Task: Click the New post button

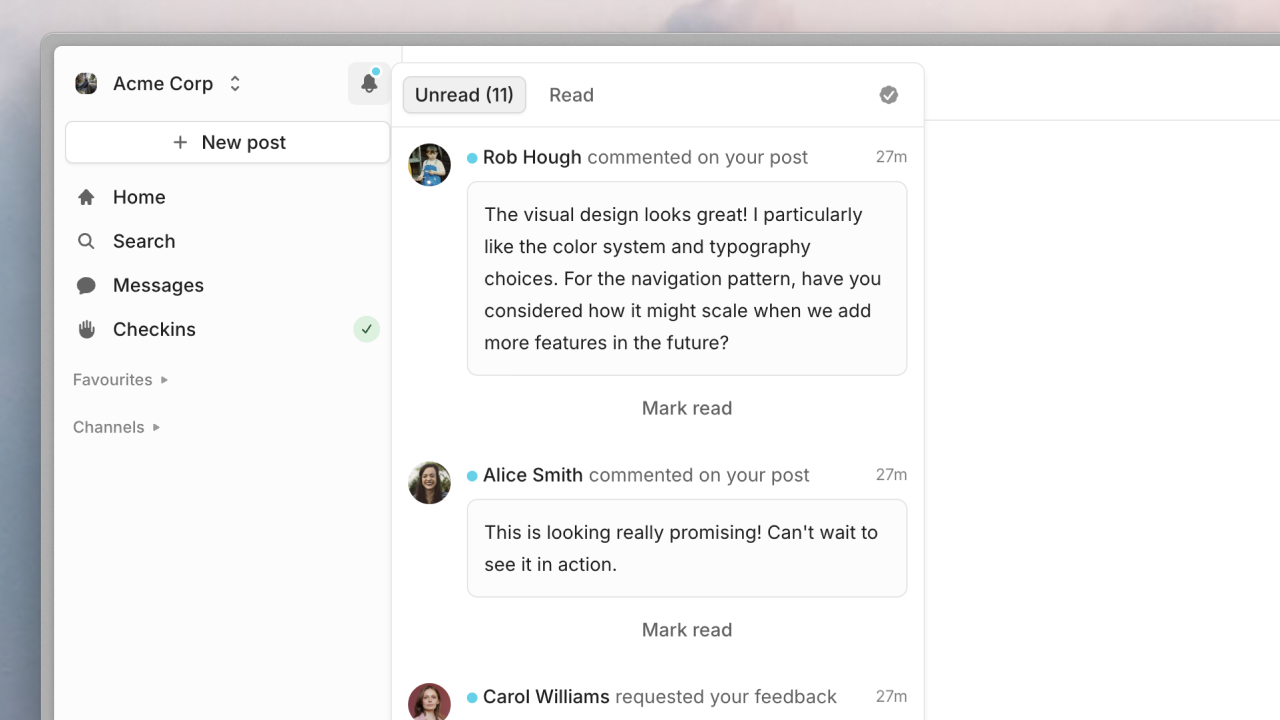Action: [x=227, y=142]
